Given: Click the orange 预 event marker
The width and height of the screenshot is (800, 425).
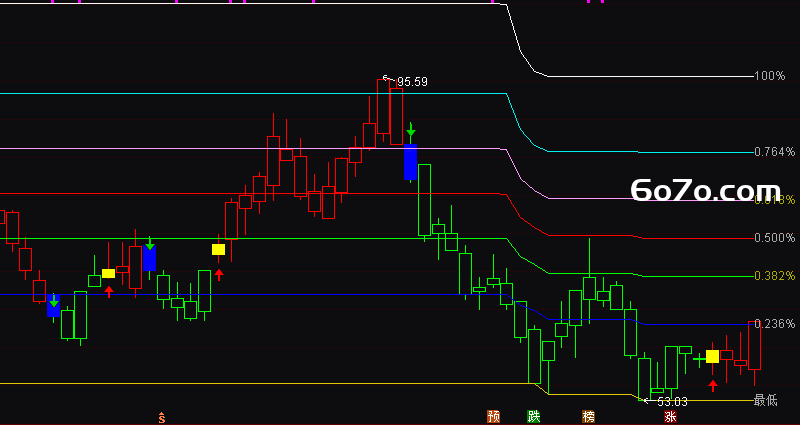Looking at the screenshot, I should tap(493, 416).
